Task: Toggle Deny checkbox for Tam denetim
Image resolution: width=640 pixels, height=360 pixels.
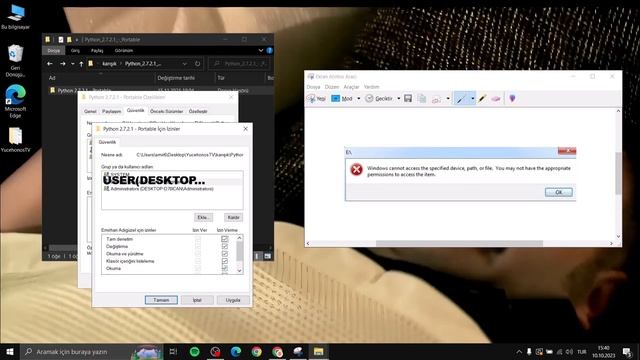Action: point(224,239)
